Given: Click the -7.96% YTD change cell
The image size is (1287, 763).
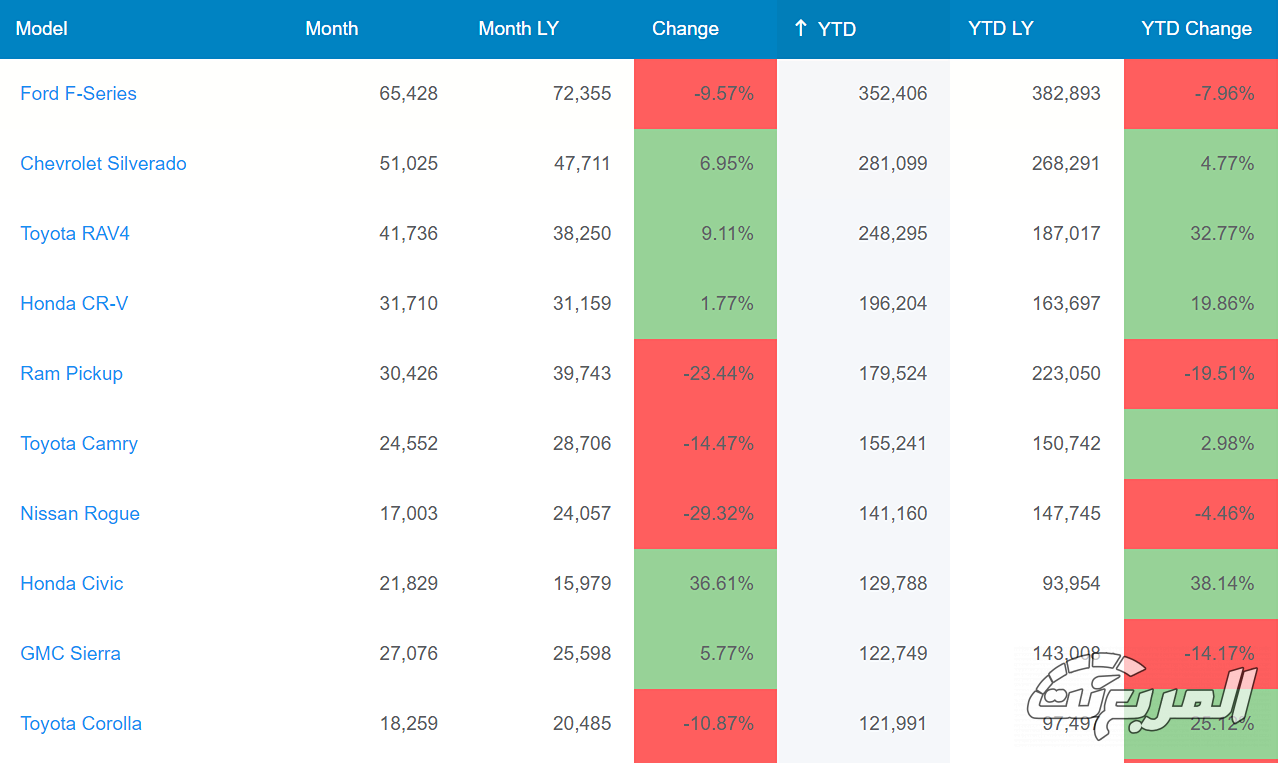Looking at the screenshot, I should 1201,94.
